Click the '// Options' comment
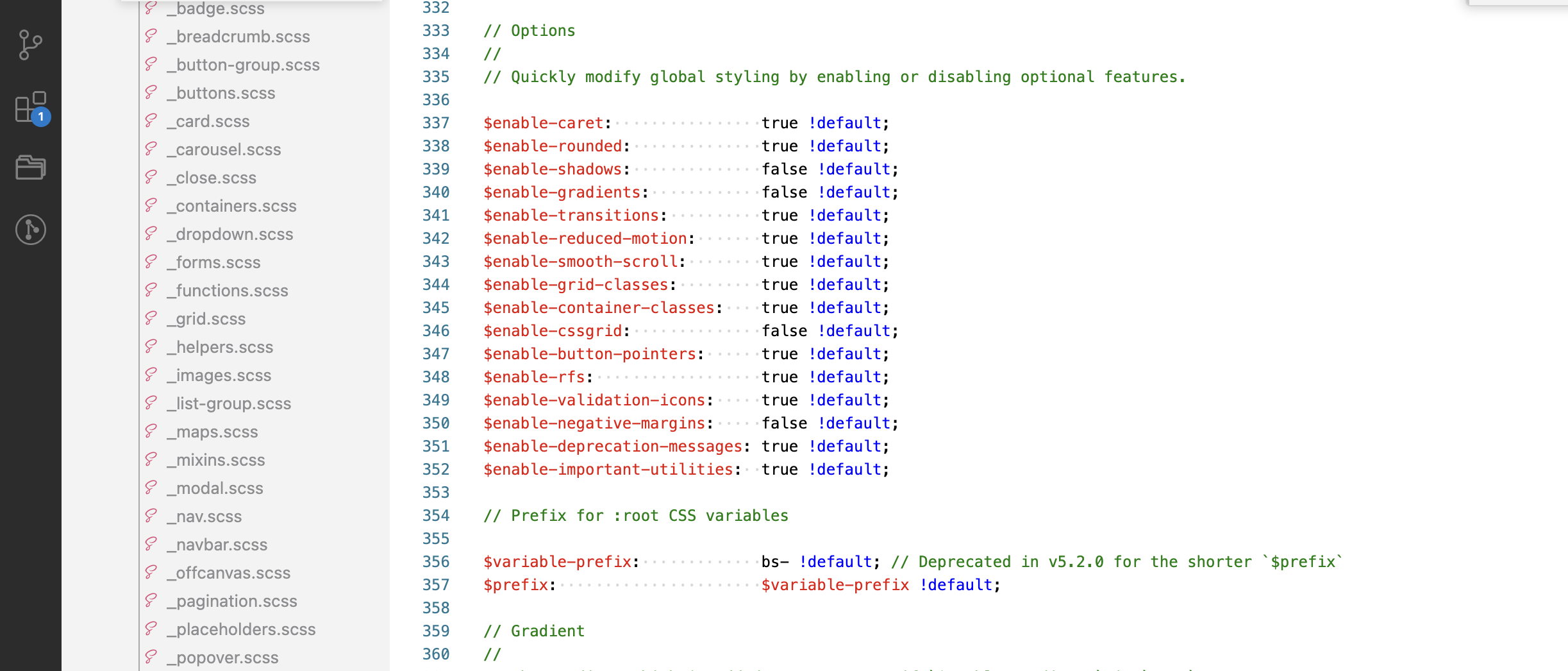This screenshot has width=1568, height=671. pos(530,30)
